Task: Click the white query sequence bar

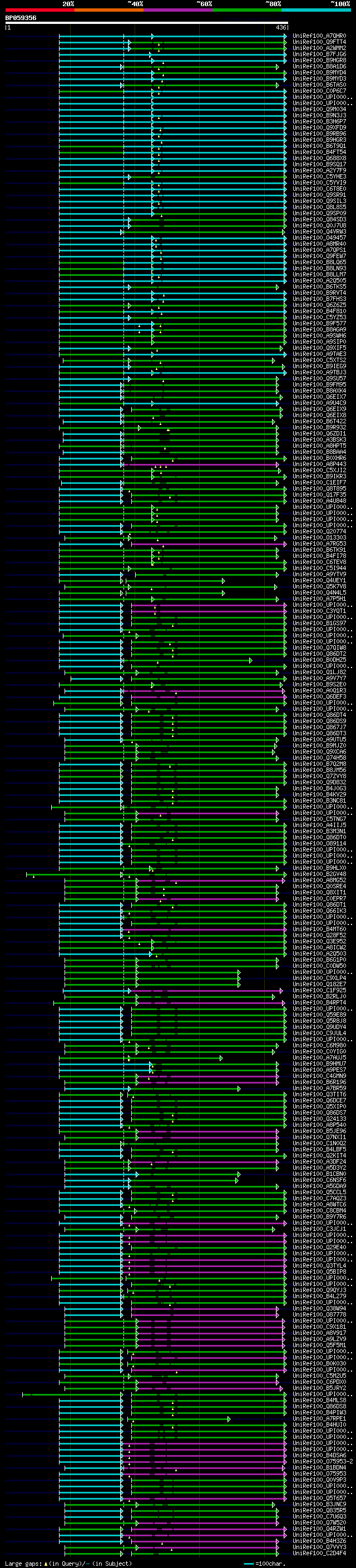Action: tap(147, 22)
